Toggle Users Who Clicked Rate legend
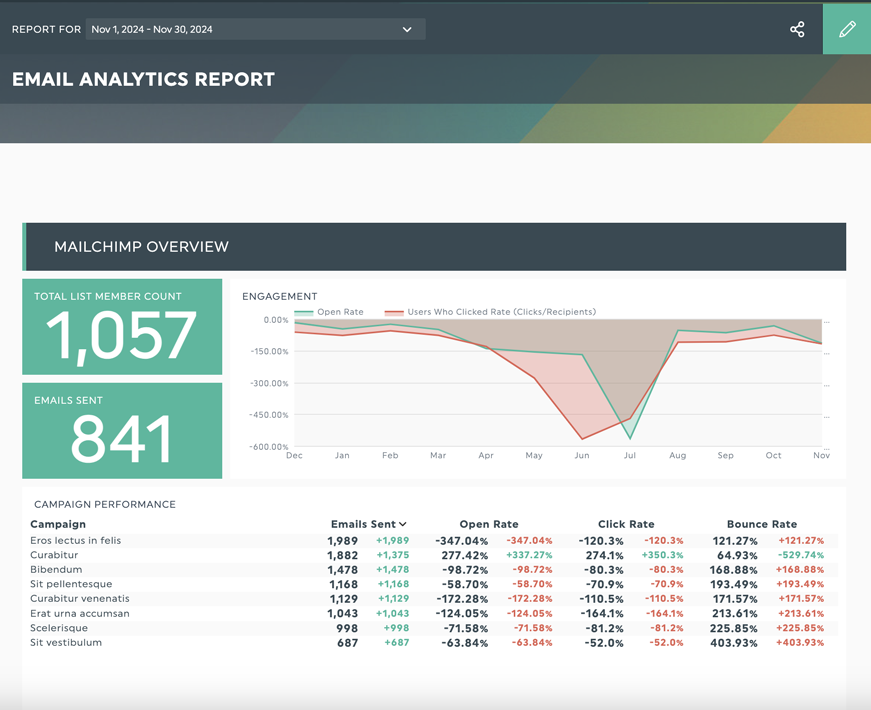The width and height of the screenshot is (871, 710). coord(500,312)
